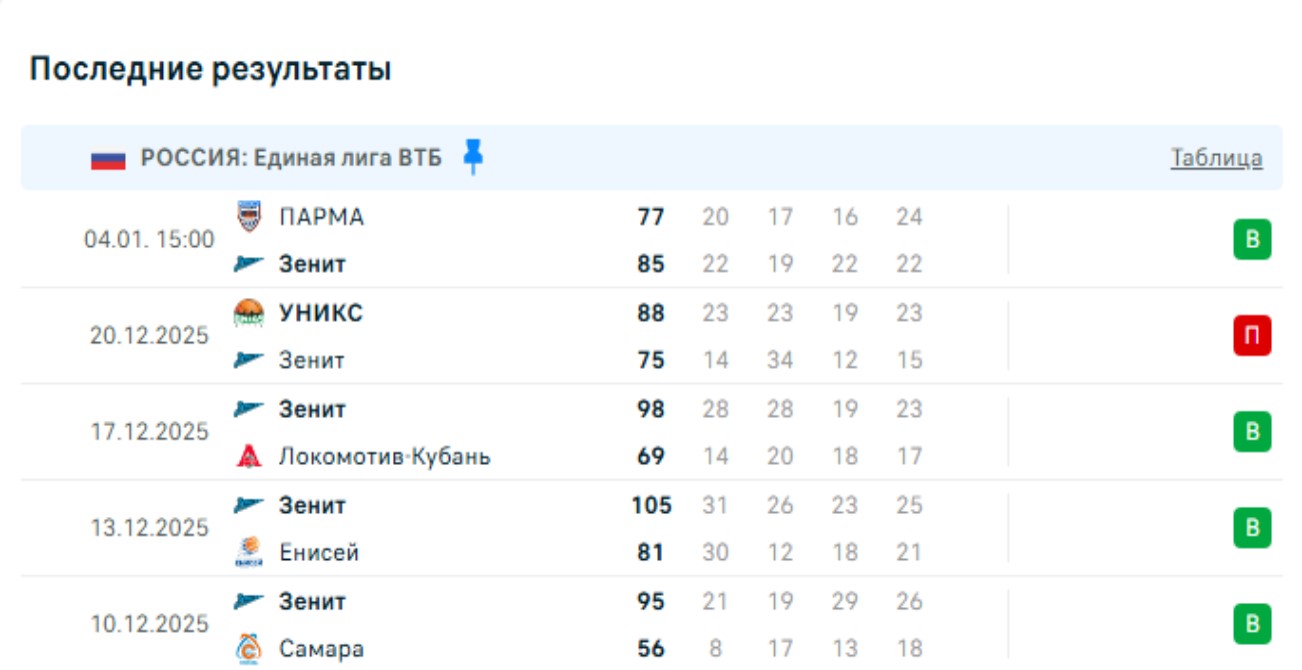The width and height of the screenshot is (1302, 670).
Task: Click the 04.01. 15:00 match date
Action: point(149,240)
